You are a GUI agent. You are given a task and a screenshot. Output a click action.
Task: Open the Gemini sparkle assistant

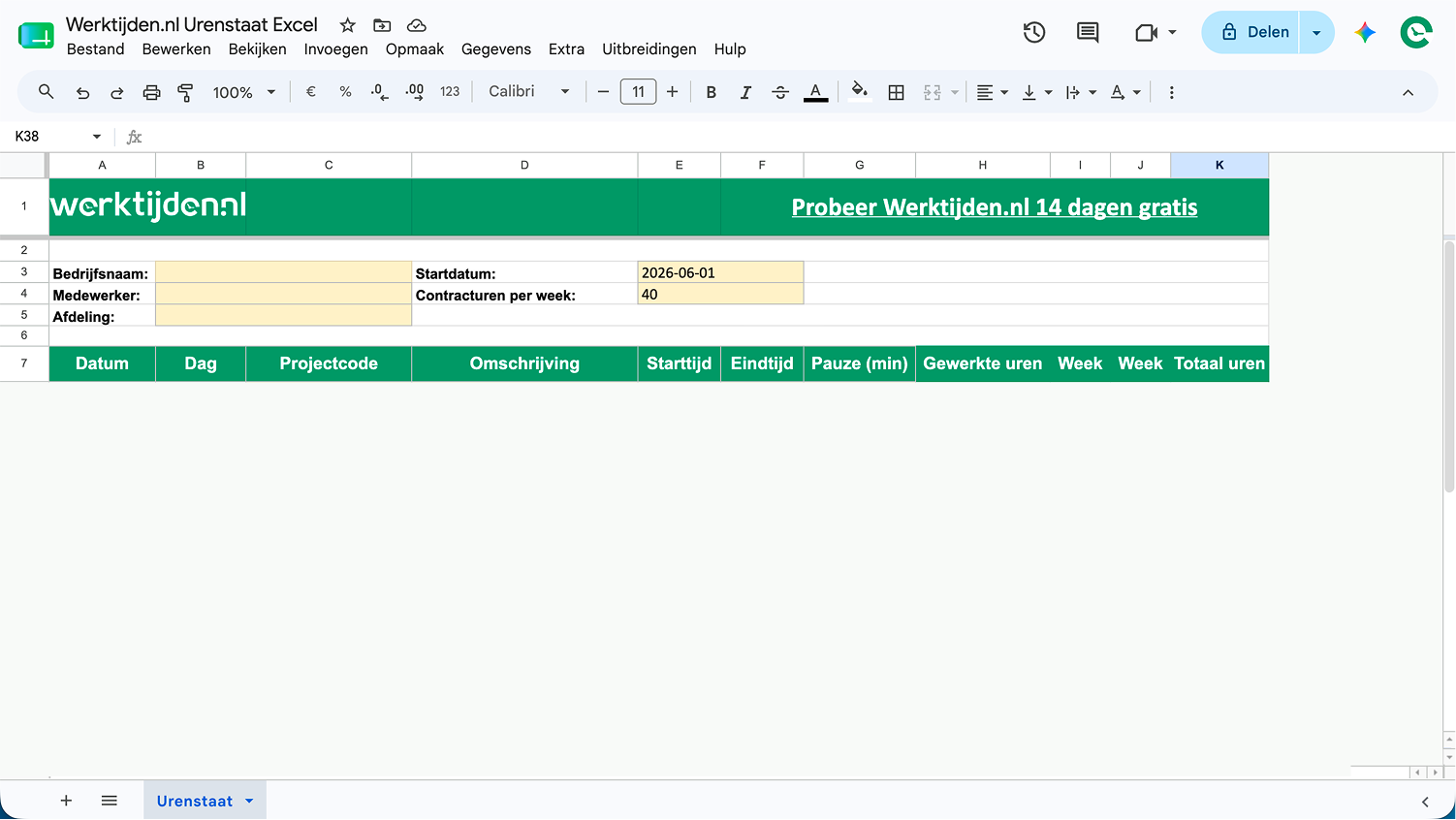1365,32
